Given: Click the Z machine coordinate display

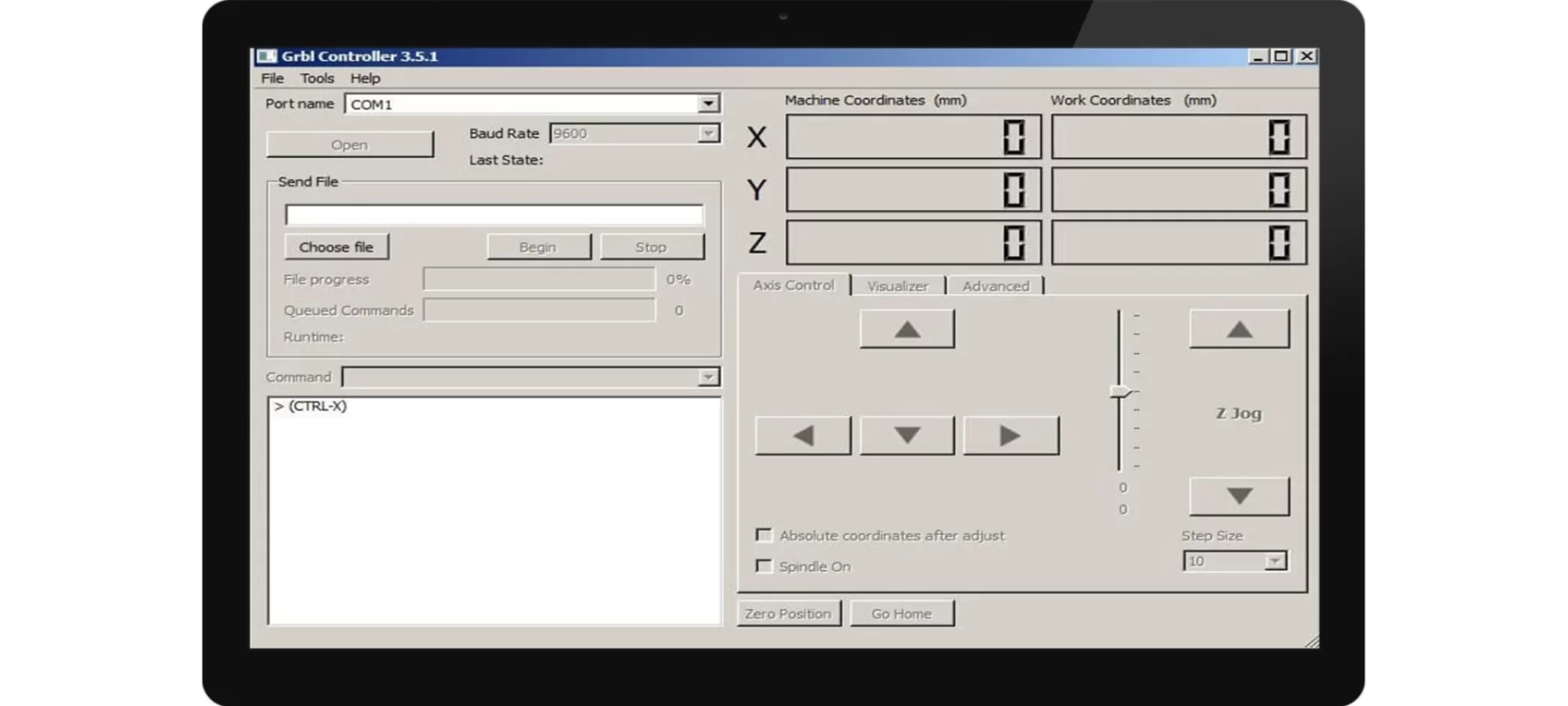Looking at the screenshot, I should (x=913, y=243).
